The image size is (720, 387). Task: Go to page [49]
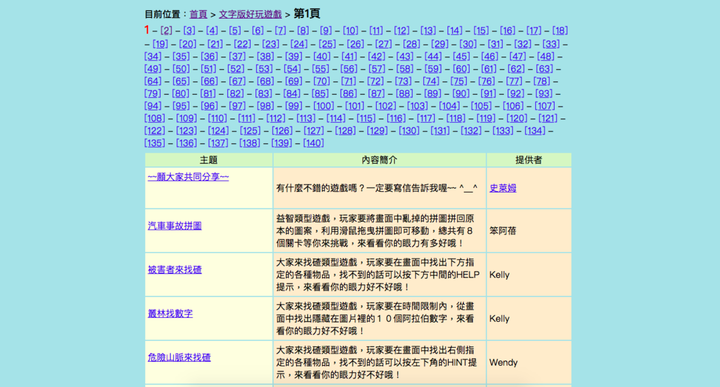point(153,69)
